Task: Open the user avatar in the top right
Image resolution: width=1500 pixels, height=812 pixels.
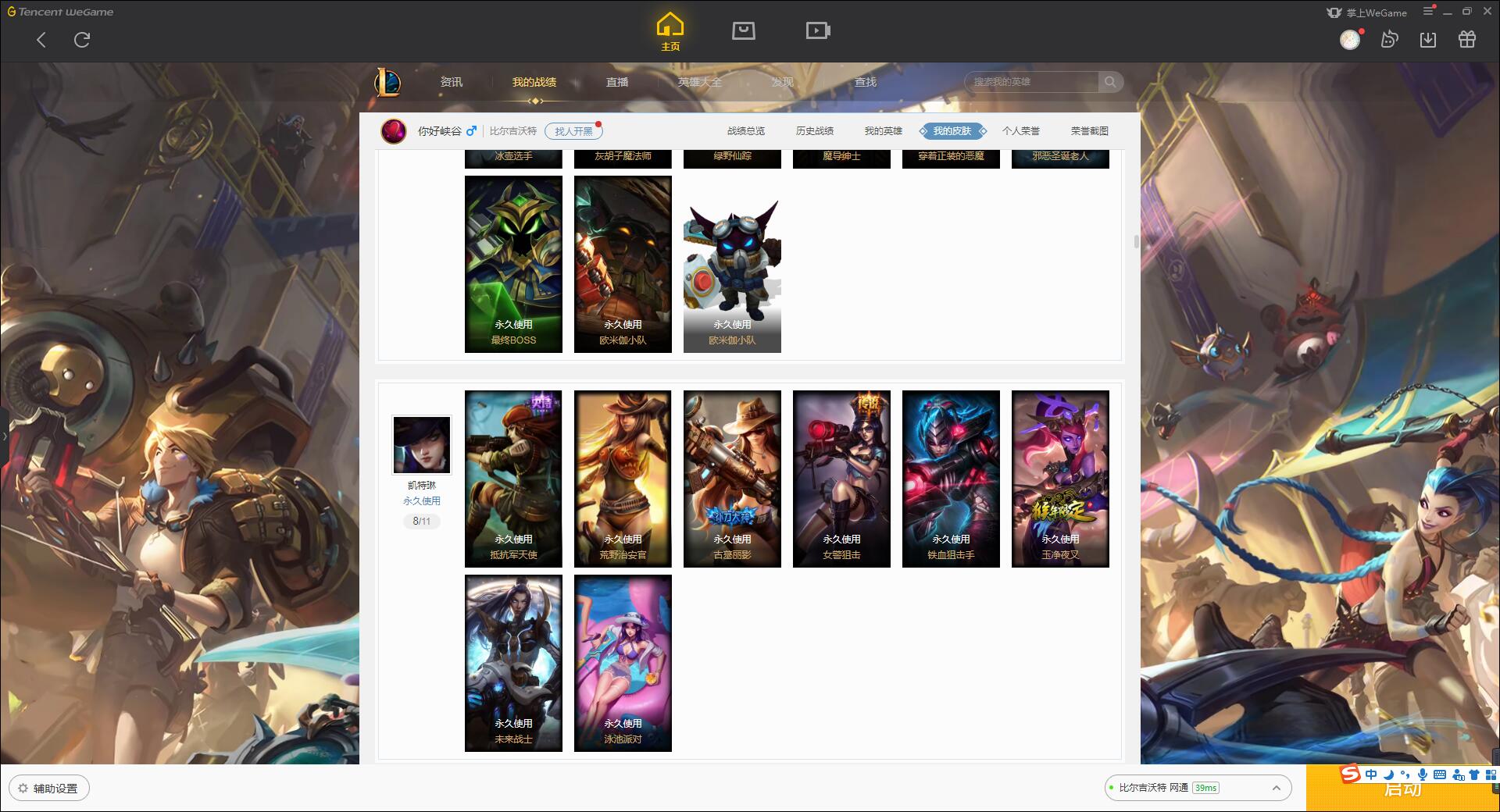Action: click(x=1350, y=40)
